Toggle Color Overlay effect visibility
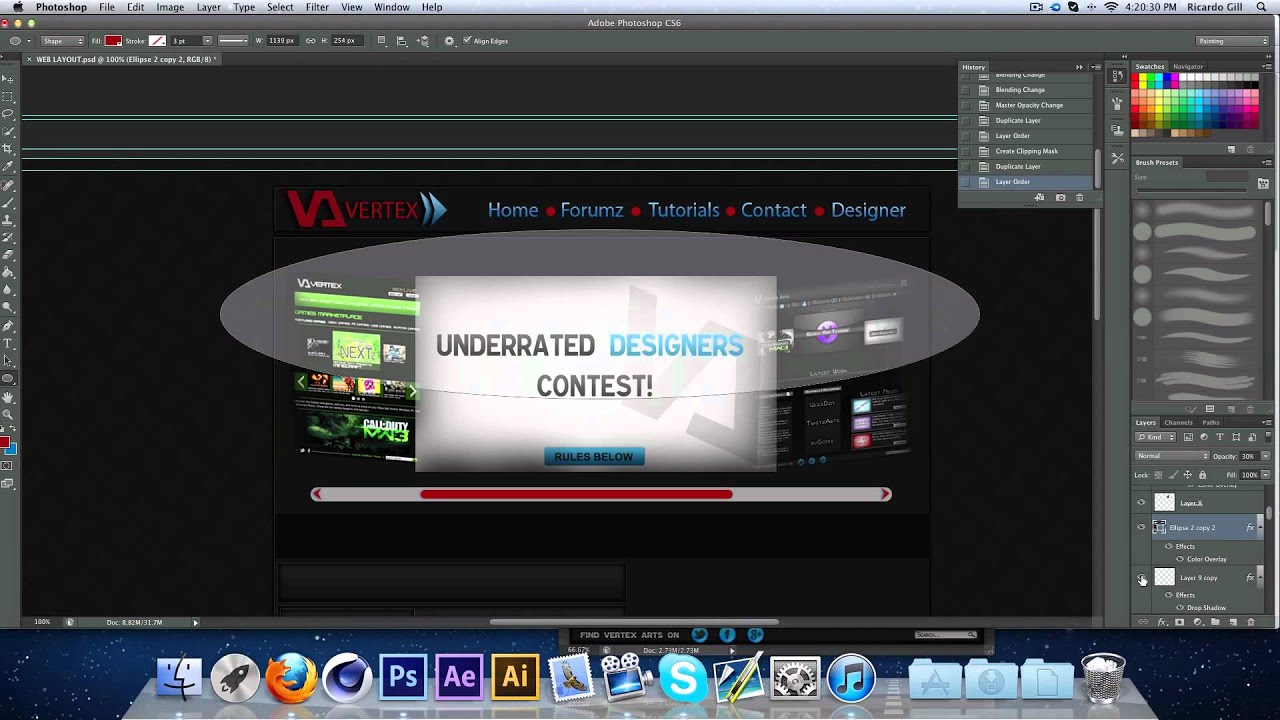The image size is (1280, 720). point(1180,559)
